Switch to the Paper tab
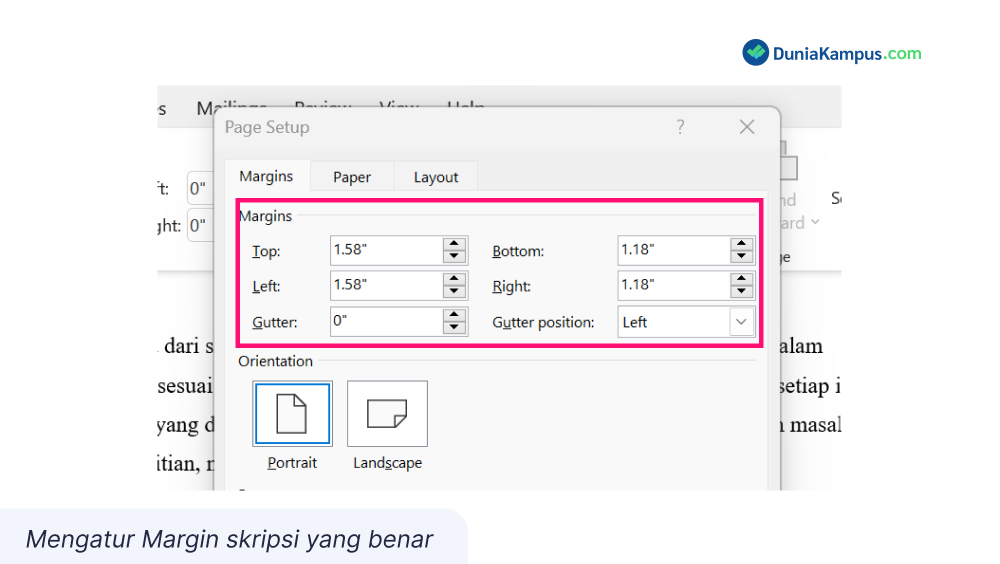This screenshot has width=1000, height=564. pyautogui.click(x=352, y=177)
